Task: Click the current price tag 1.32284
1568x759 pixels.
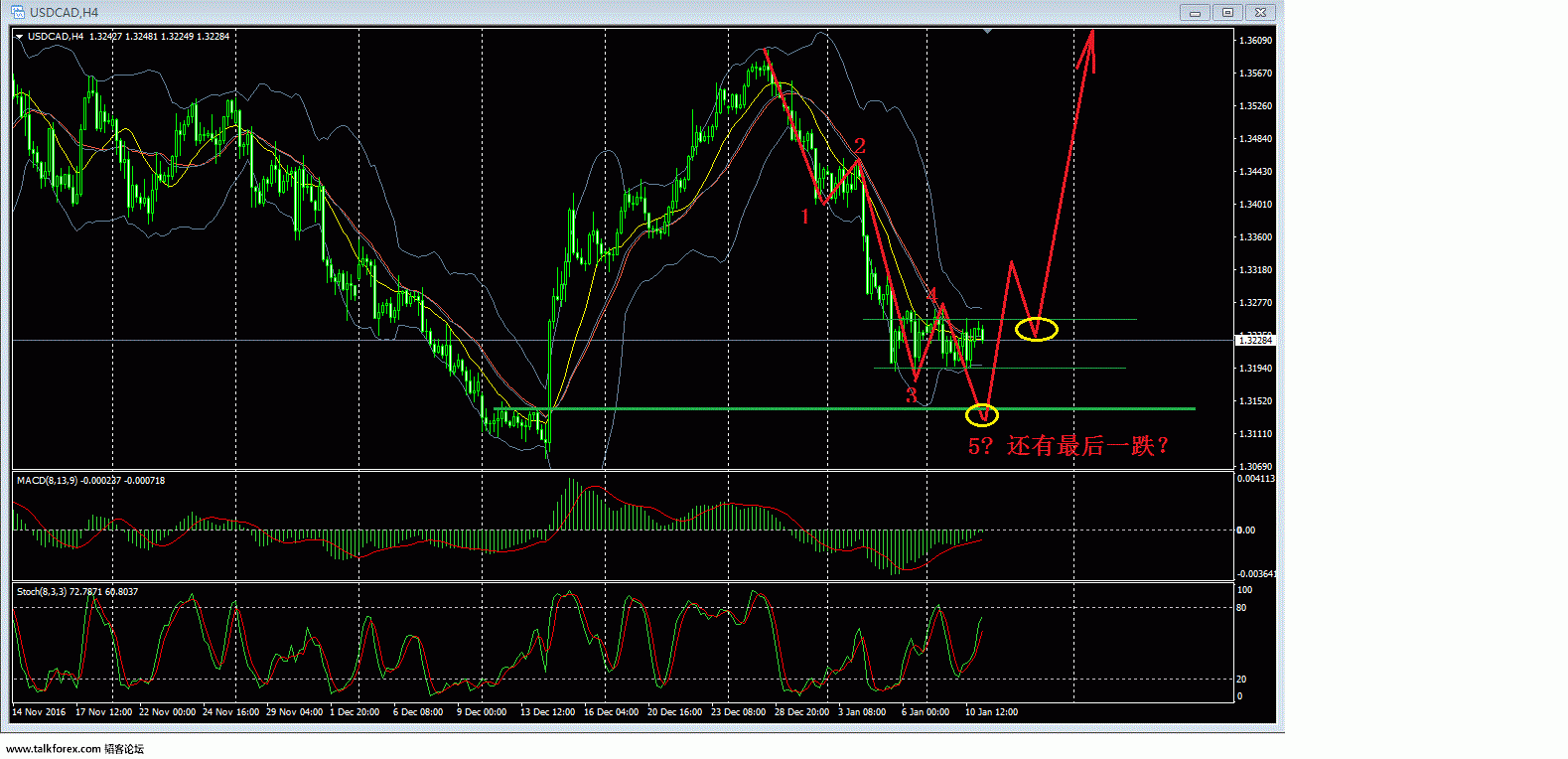Action: tap(1256, 341)
